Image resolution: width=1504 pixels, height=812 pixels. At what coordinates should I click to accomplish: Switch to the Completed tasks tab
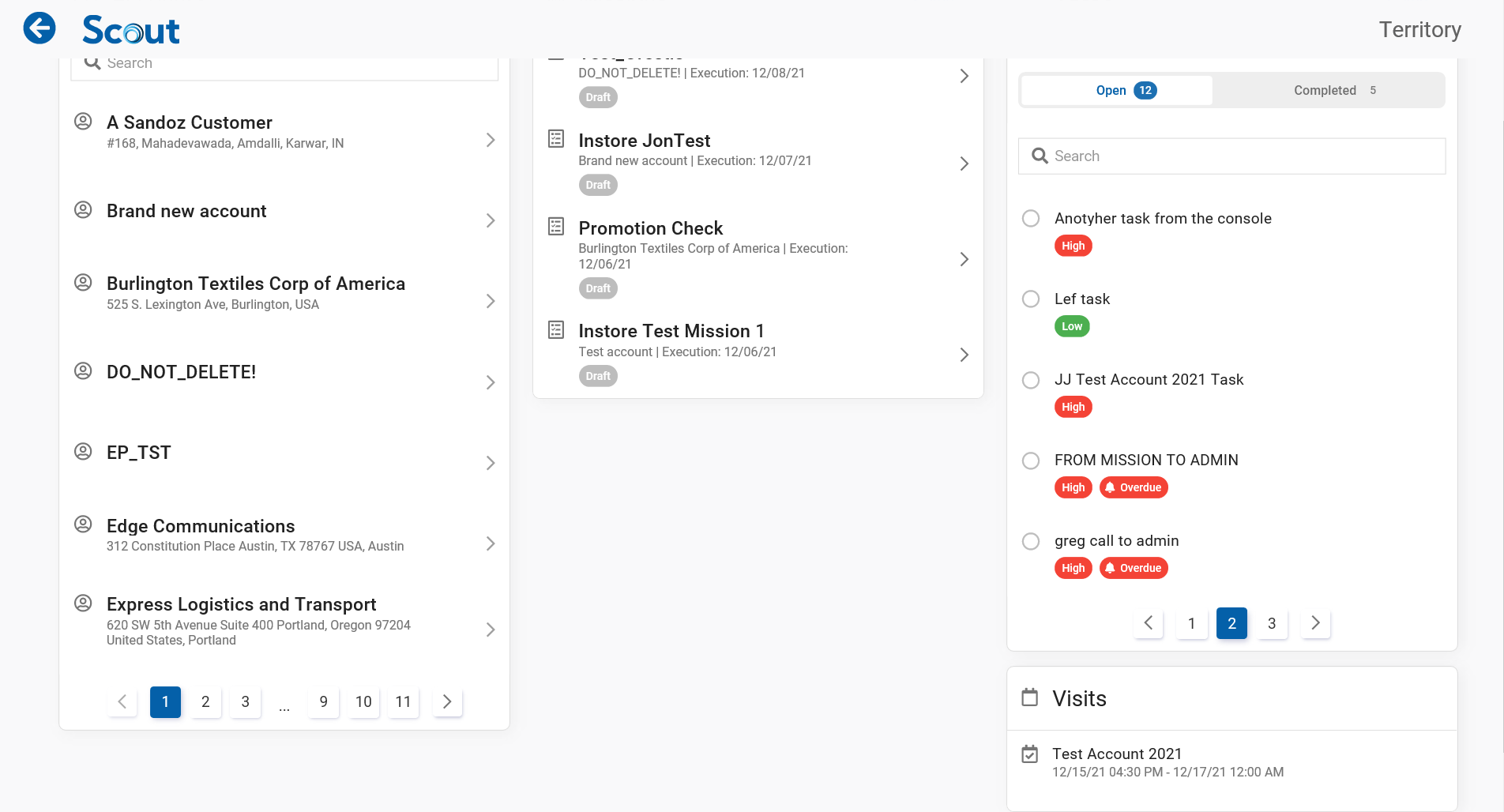[x=1329, y=90]
